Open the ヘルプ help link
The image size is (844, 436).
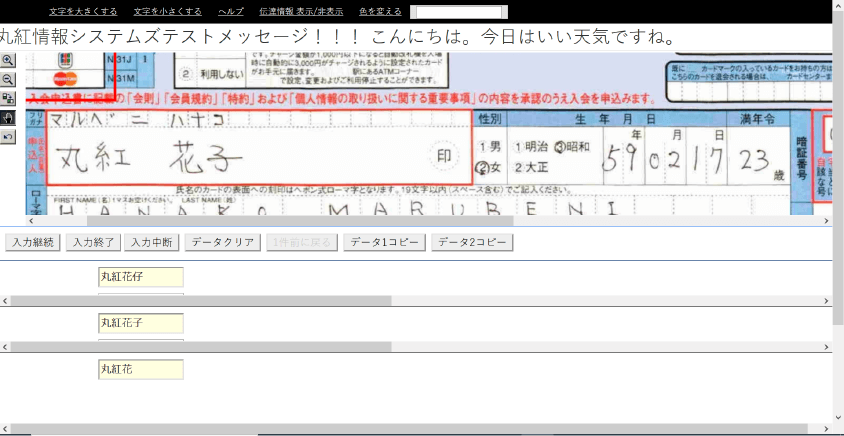(x=230, y=11)
